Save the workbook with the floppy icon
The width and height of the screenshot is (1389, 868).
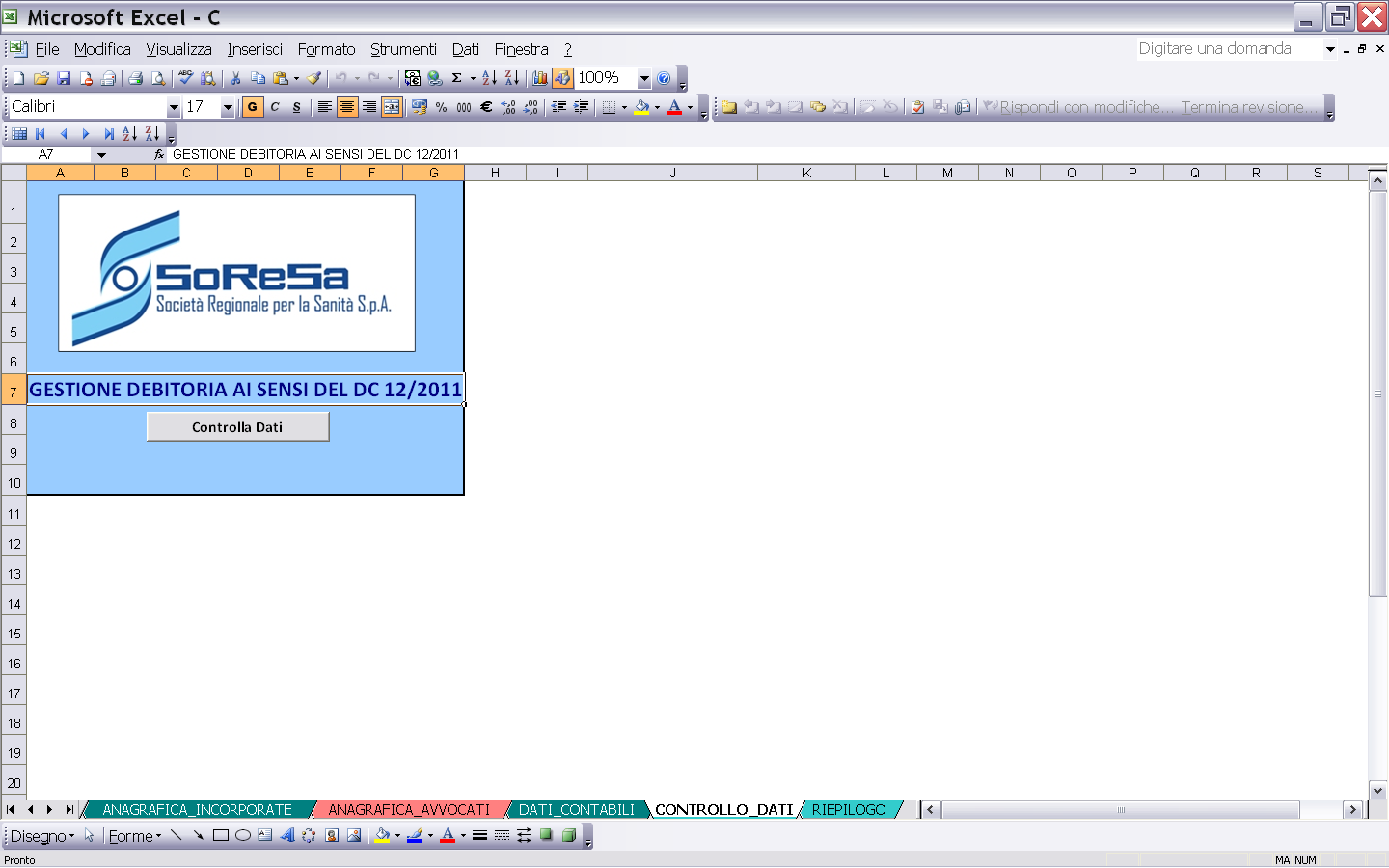(64, 78)
